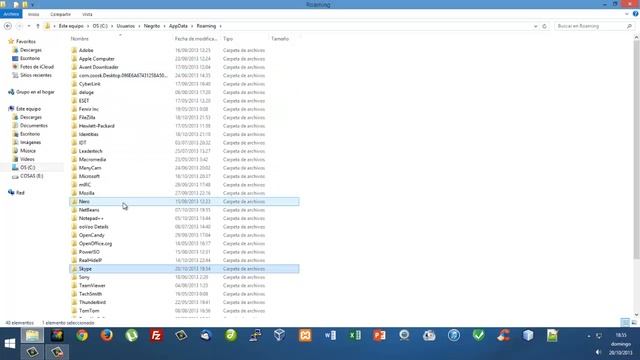Open the Inicio ribbon tab
The width and height of the screenshot is (640, 360).
pos(33,14)
